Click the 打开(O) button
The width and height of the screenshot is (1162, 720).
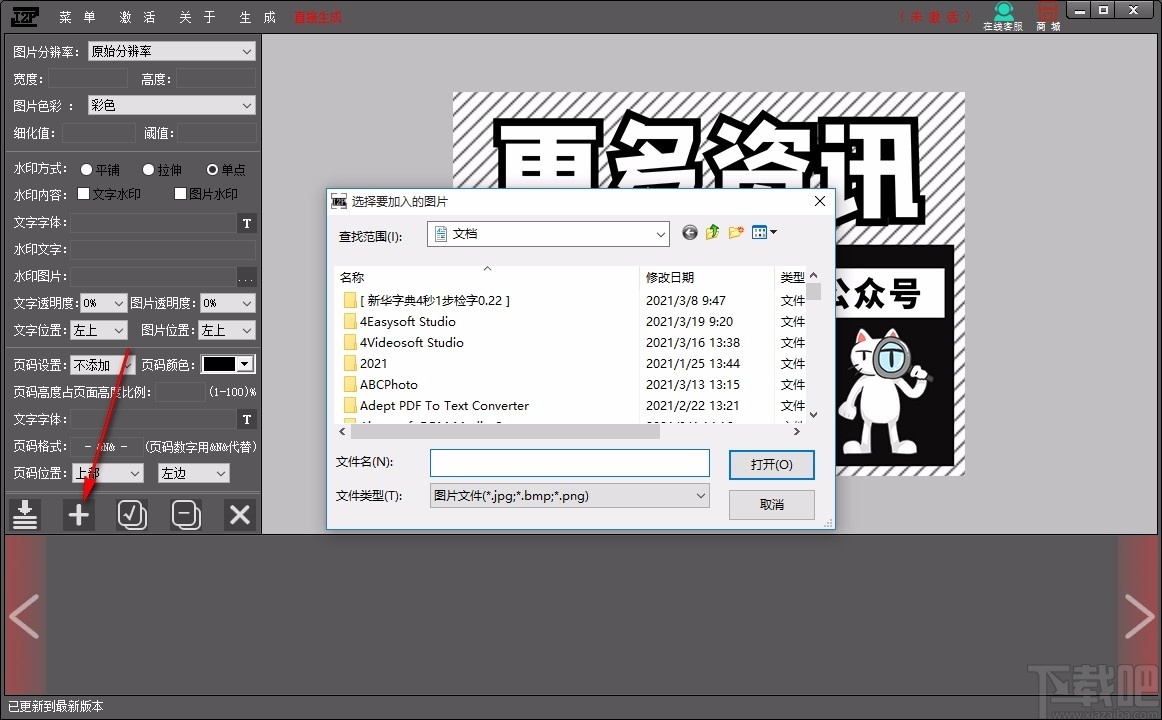click(x=771, y=464)
